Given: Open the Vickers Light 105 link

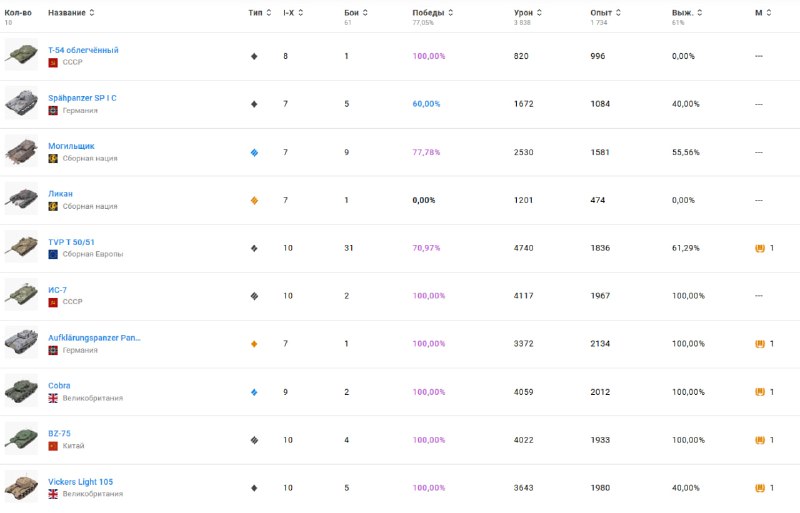Looking at the screenshot, I should pyautogui.click(x=80, y=482).
